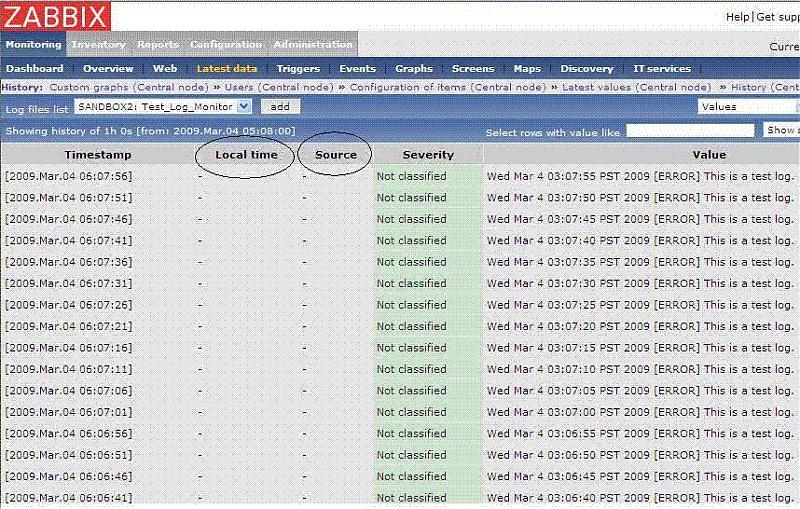The height and width of the screenshot is (509, 800).
Task: Select timestamp [2009.Mar.04 06:07:11]
Action: (68, 369)
